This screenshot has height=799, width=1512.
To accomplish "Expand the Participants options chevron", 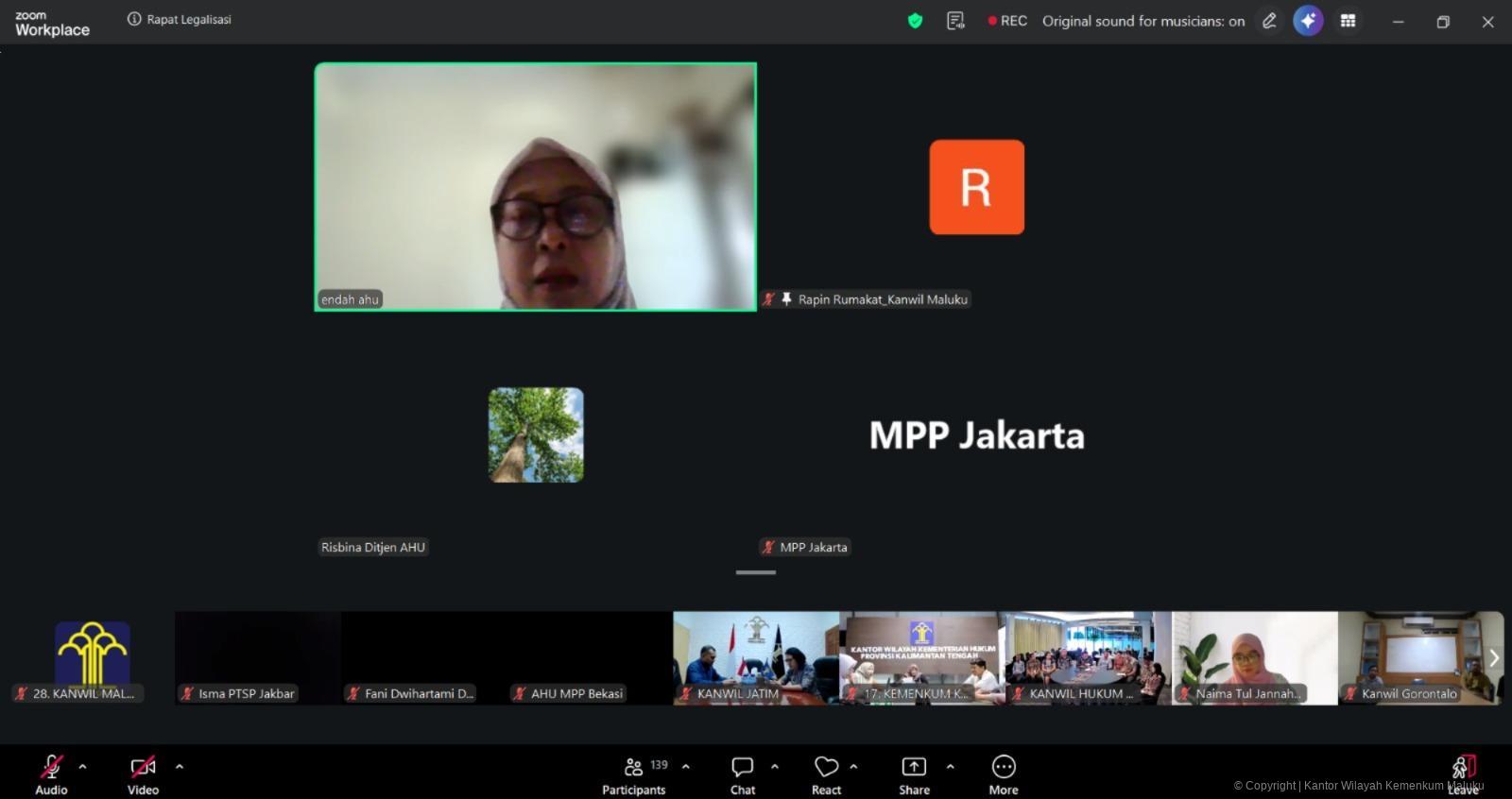I will [686, 767].
